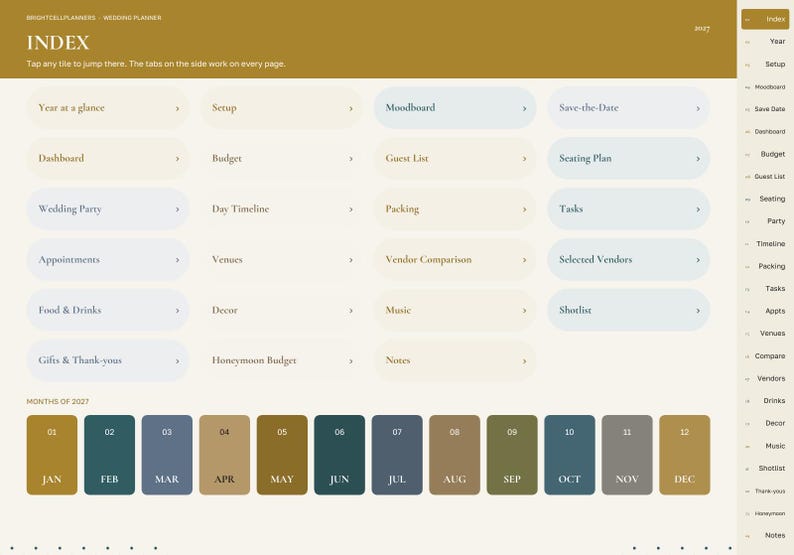The width and height of the screenshot is (794, 555).
Task: Switch to the Shotlist side tab
Action: [x=765, y=468]
